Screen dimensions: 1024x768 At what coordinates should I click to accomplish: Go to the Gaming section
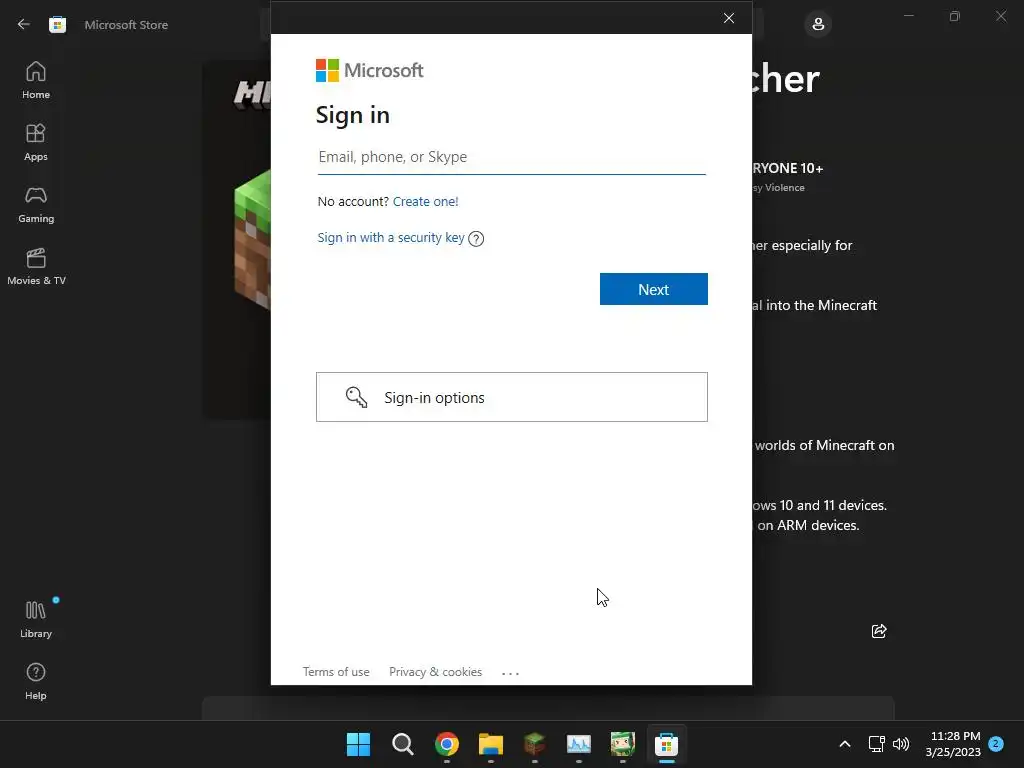click(36, 204)
